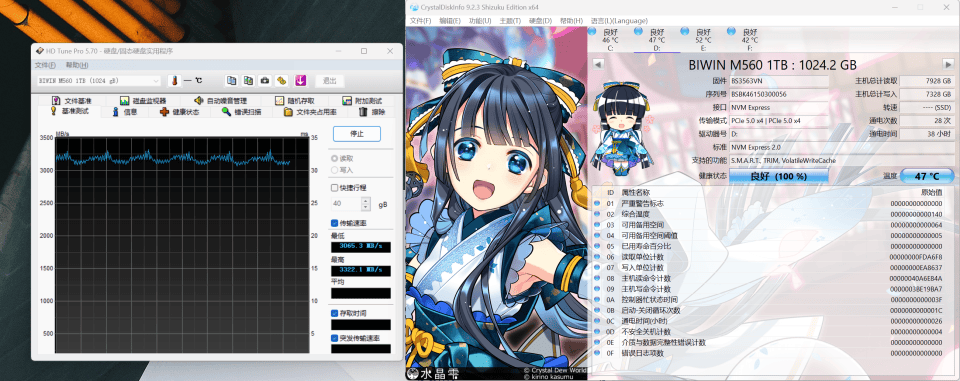Open 帮助(H) menu in CrystalDiskInfo

pyautogui.click(x=571, y=21)
